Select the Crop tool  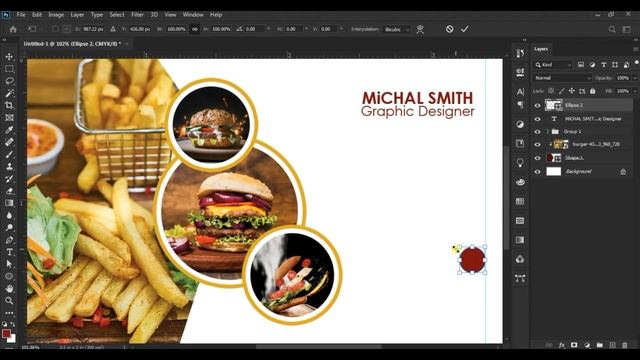click(9, 105)
